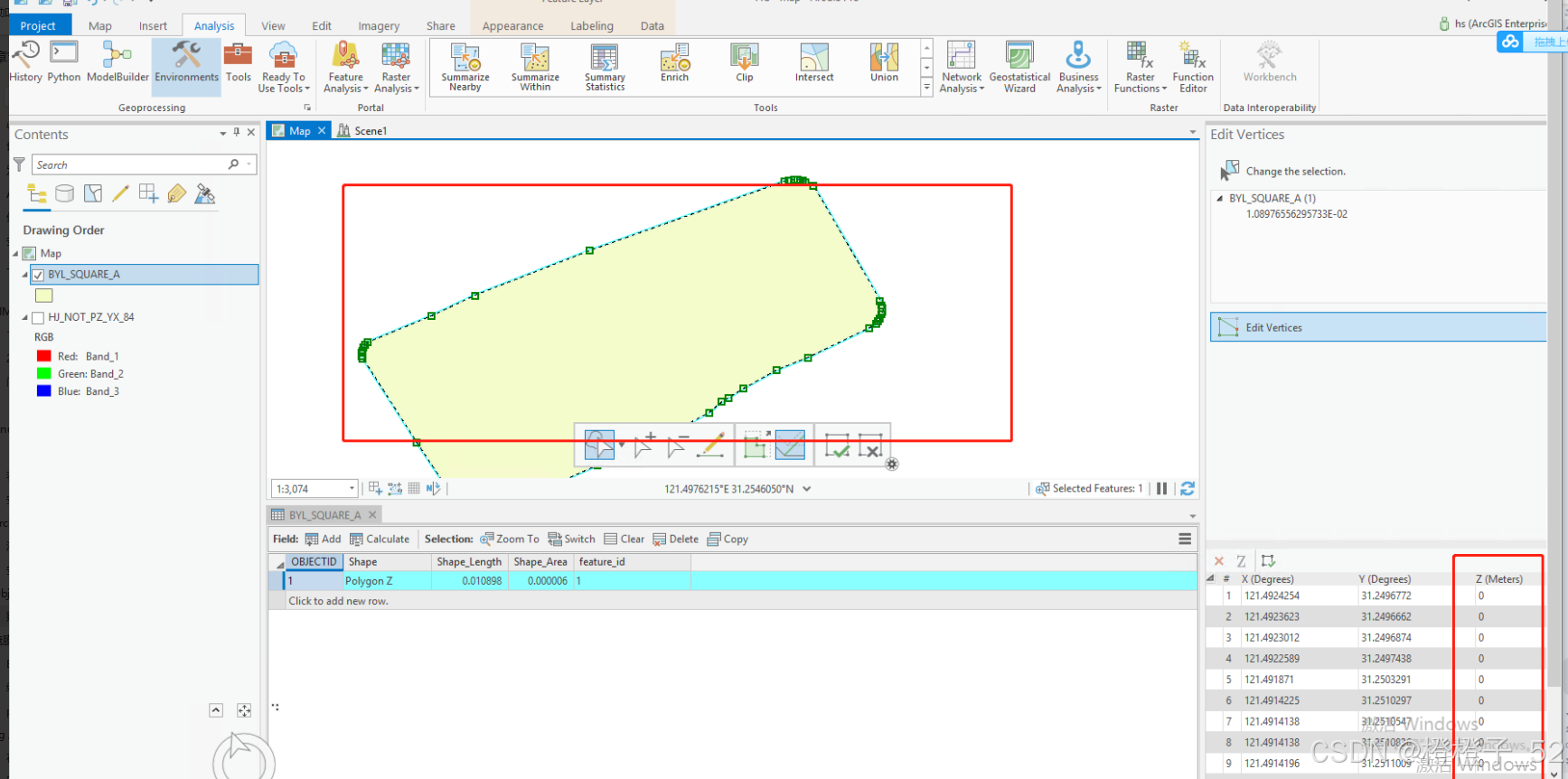The width and height of the screenshot is (1568, 779).
Task: Open the Feature Analysis dropdown
Action: click(x=346, y=68)
